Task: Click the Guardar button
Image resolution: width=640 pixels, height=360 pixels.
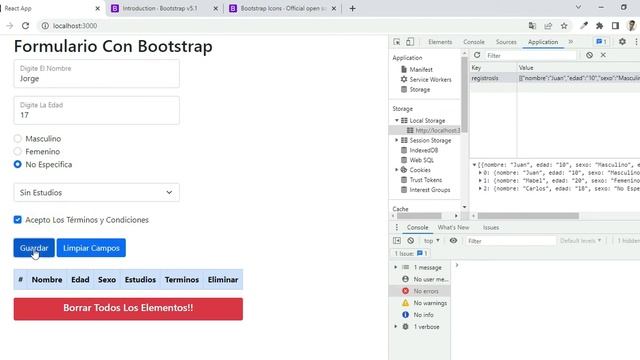Action: click(34, 248)
